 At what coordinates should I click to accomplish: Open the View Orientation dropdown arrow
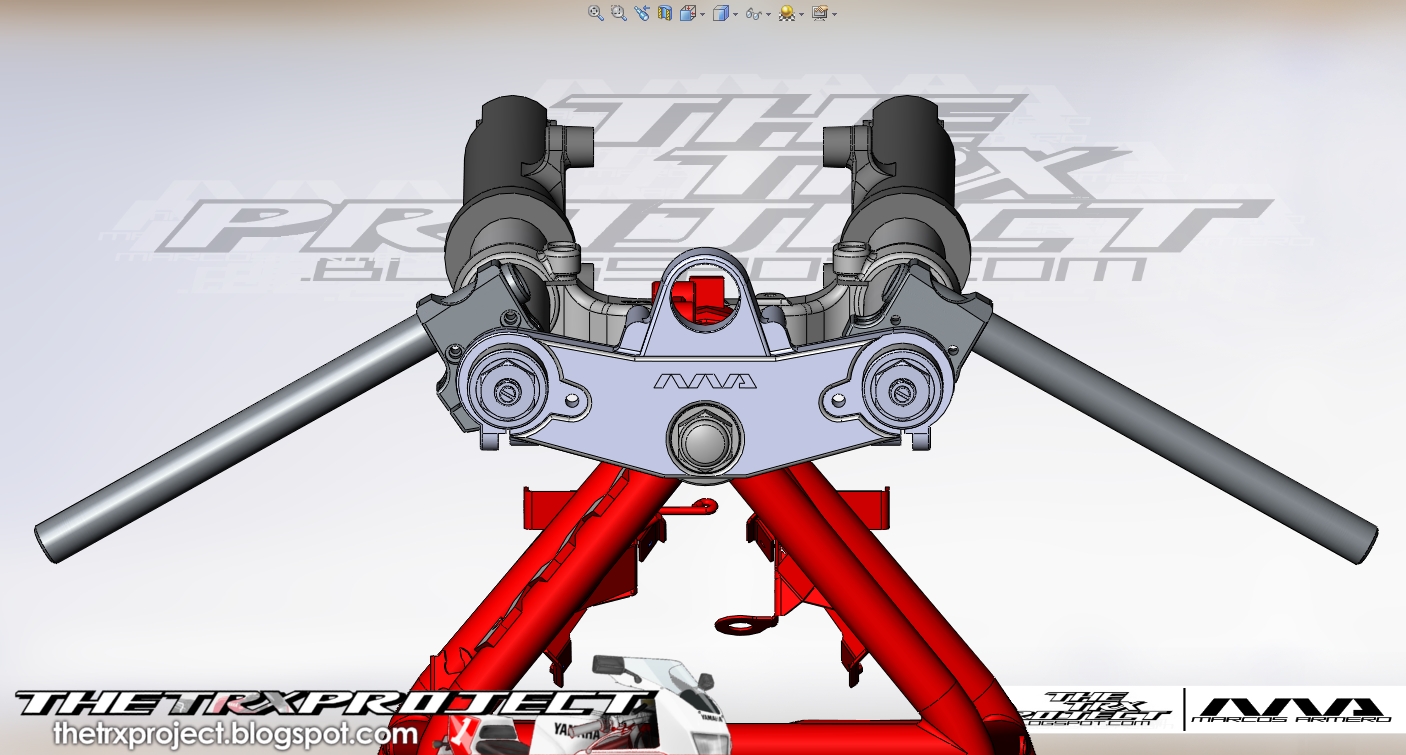pyautogui.click(x=703, y=14)
